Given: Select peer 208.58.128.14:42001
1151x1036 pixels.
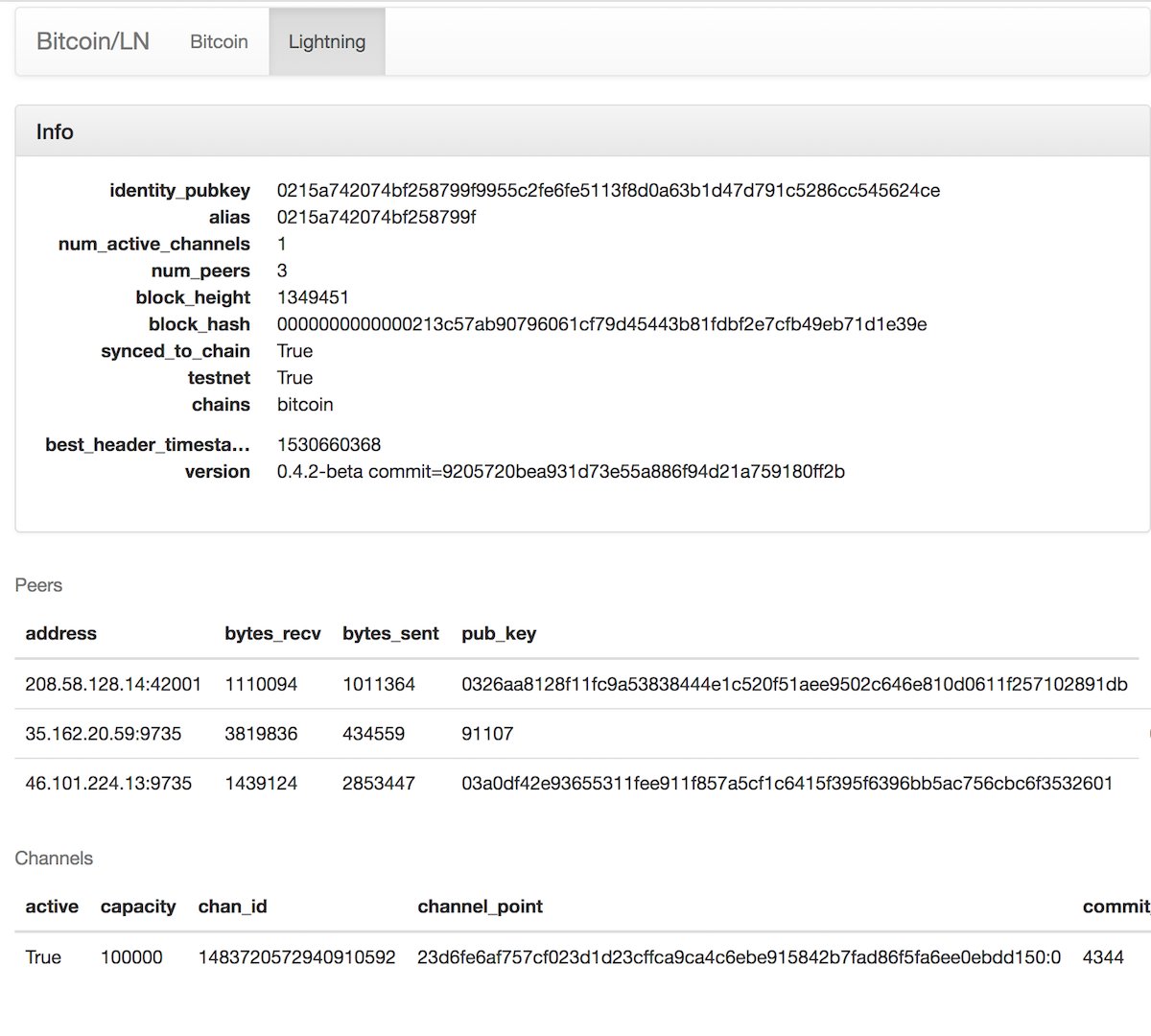Looking at the screenshot, I should pyautogui.click(x=112, y=684).
